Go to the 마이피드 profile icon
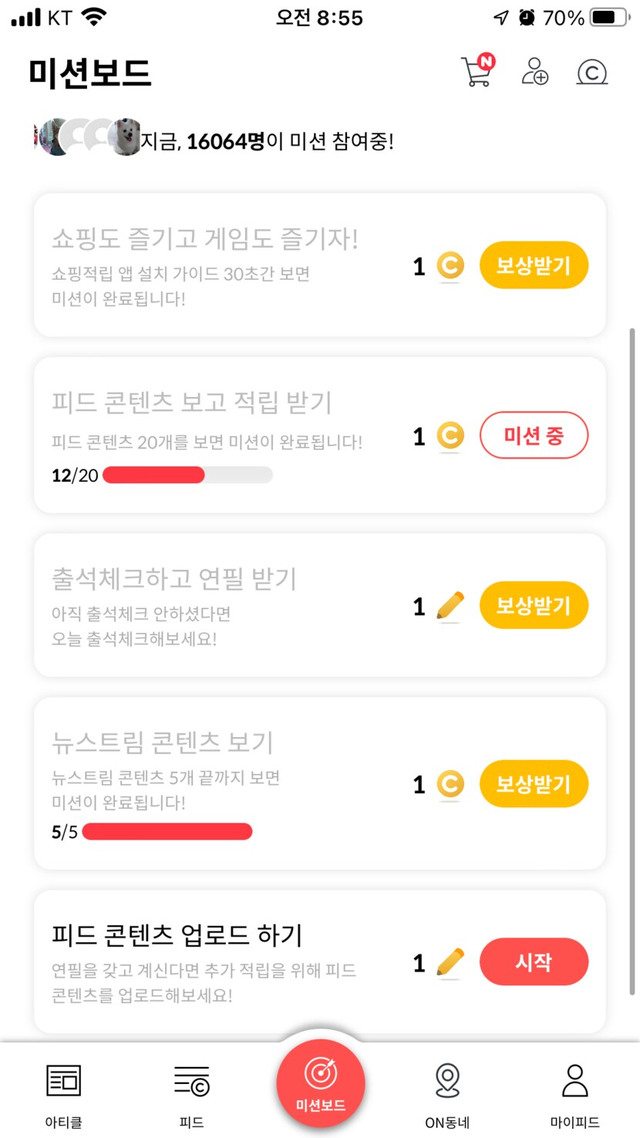The height and width of the screenshot is (1138, 640). click(574, 1081)
